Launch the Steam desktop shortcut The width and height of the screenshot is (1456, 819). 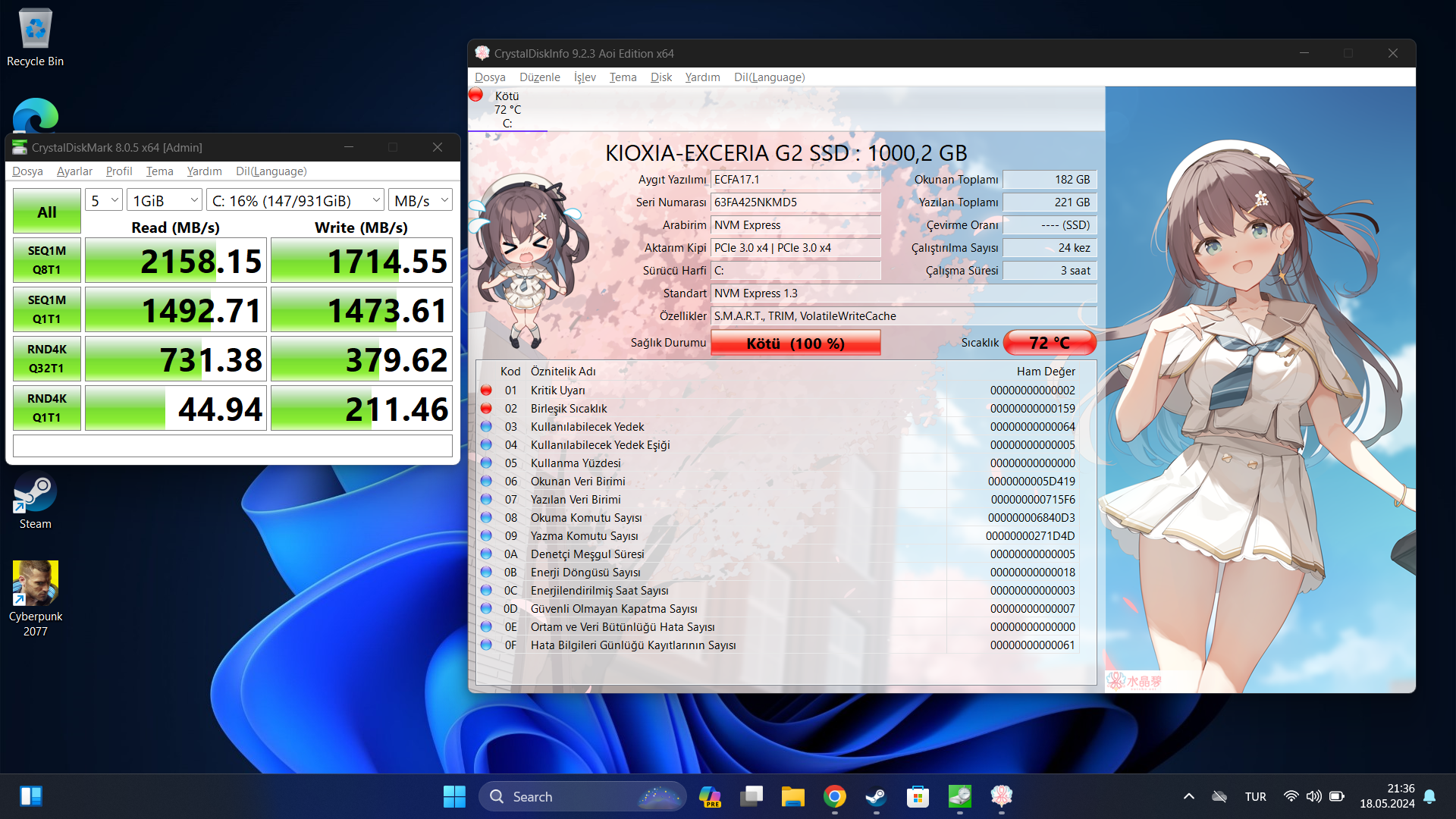pyautogui.click(x=35, y=500)
